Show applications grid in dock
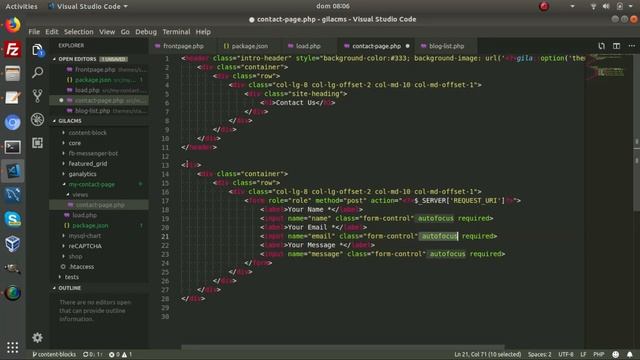 [13, 347]
